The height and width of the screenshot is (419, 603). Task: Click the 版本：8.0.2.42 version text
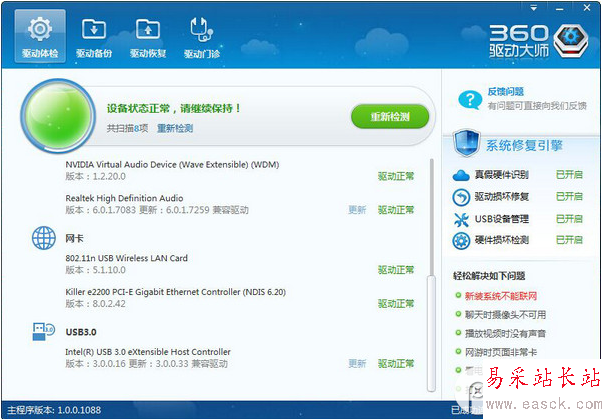coord(95,304)
